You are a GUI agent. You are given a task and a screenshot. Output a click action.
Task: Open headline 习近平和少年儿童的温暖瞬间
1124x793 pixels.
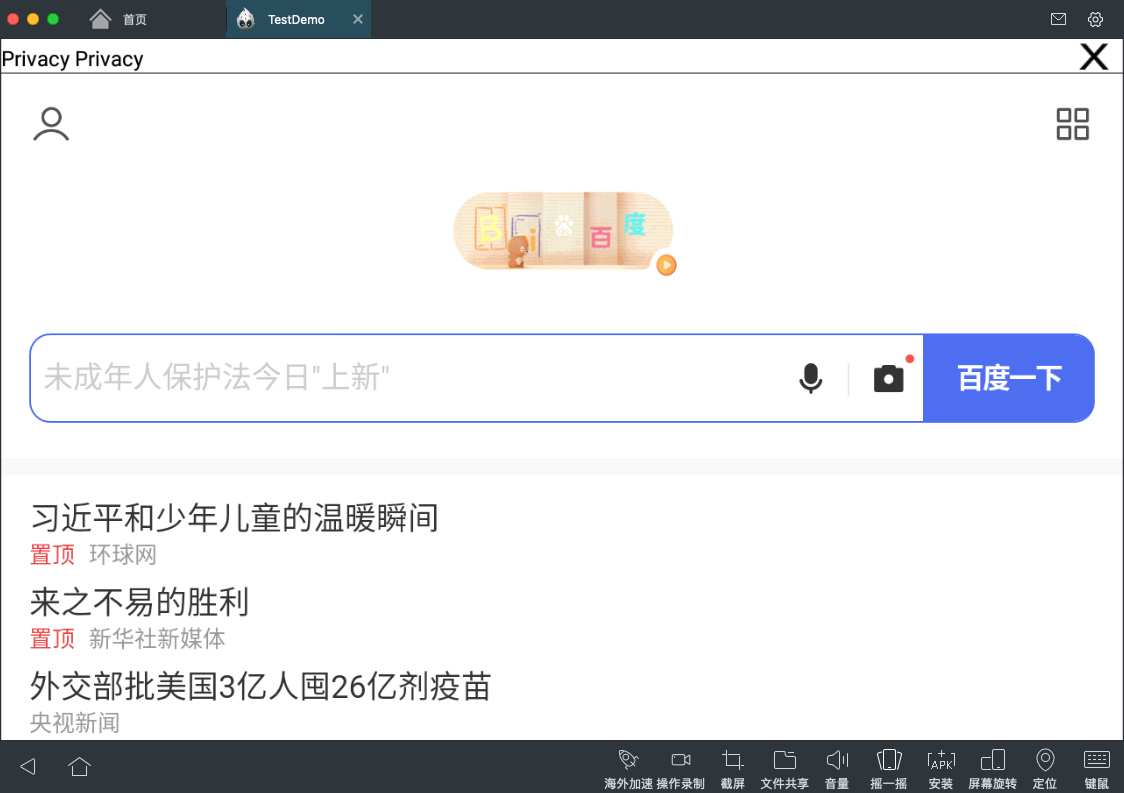tap(234, 518)
